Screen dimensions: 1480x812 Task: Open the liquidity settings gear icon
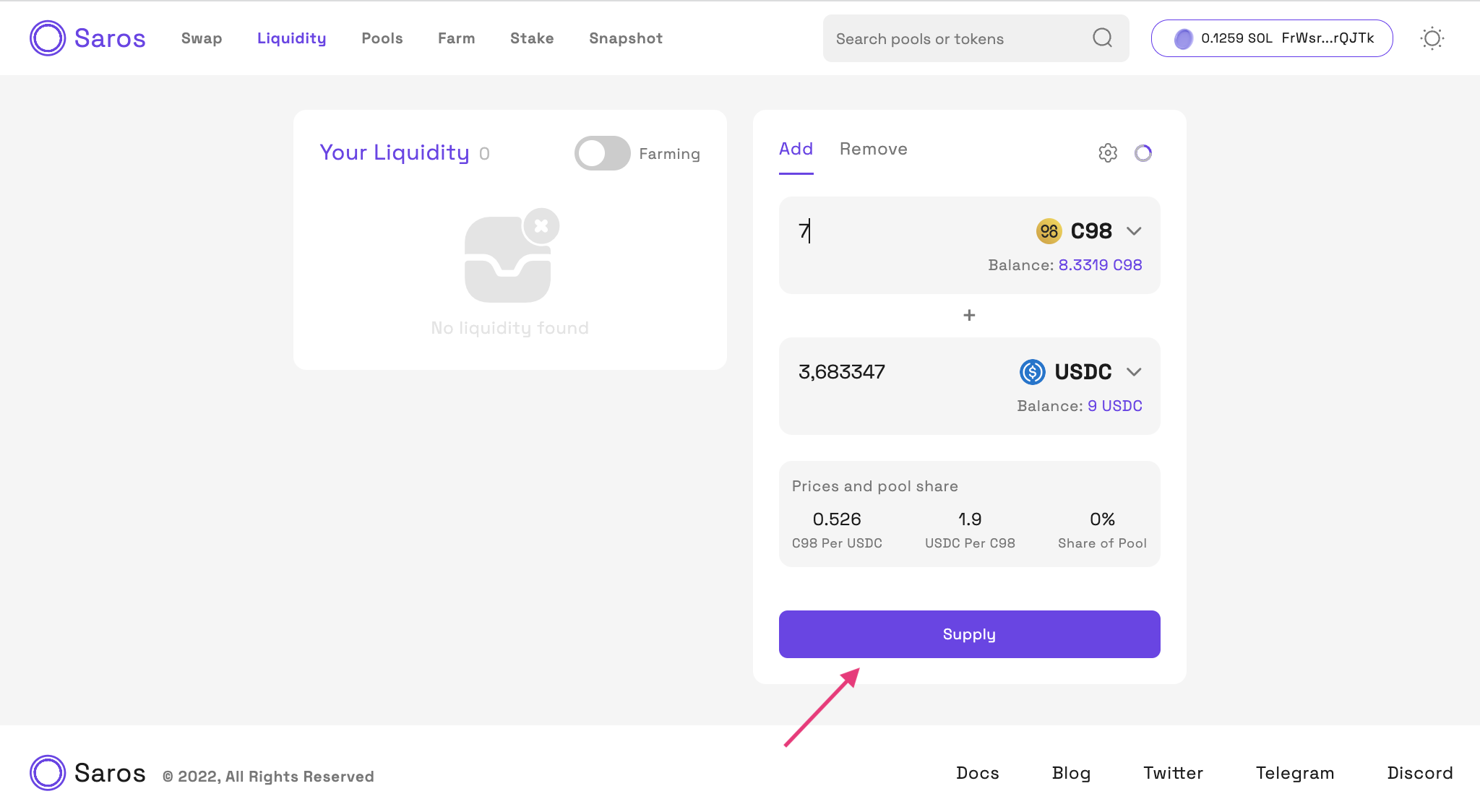[x=1108, y=152]
